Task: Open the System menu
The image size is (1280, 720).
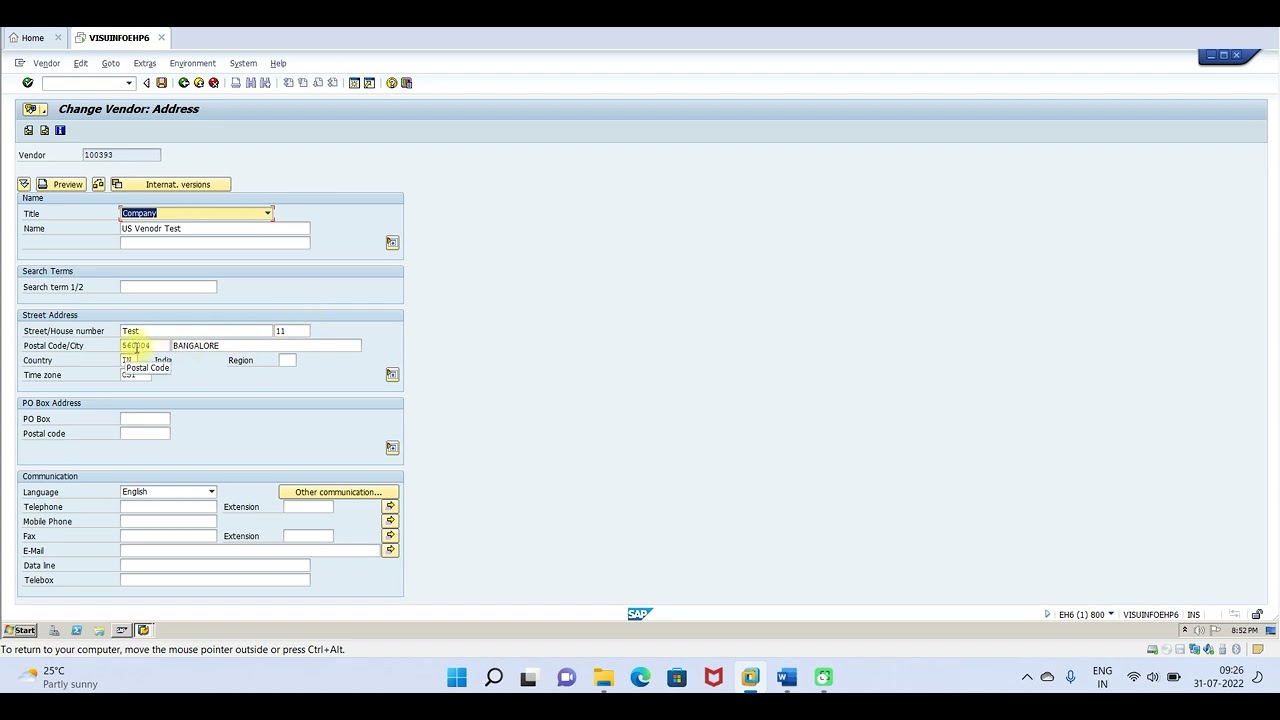Action: pyautogui.click(x=243, y=63)
